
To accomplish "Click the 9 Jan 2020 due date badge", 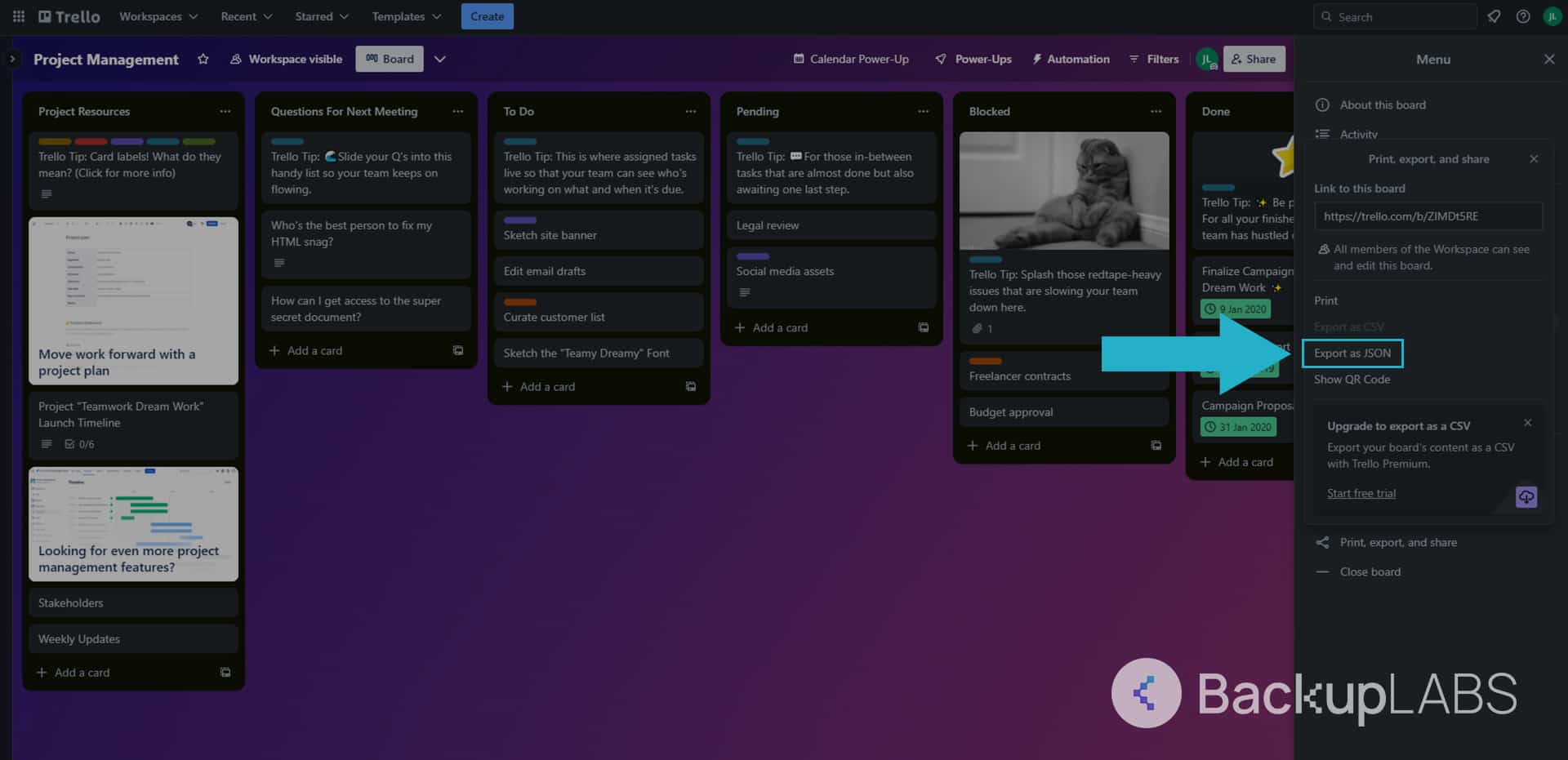I will 1236,309.
